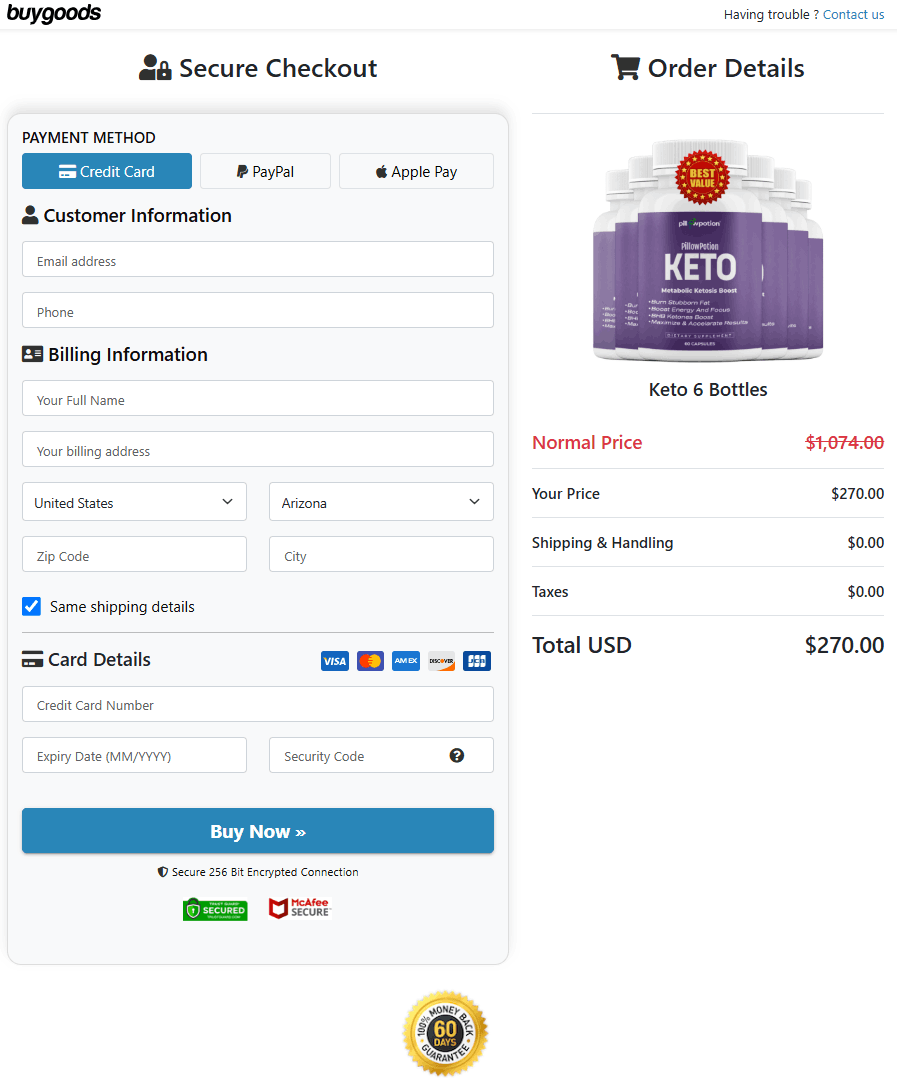
Task: Click the Keto 6 Bottles product image
Action: [x=708, y=248]
